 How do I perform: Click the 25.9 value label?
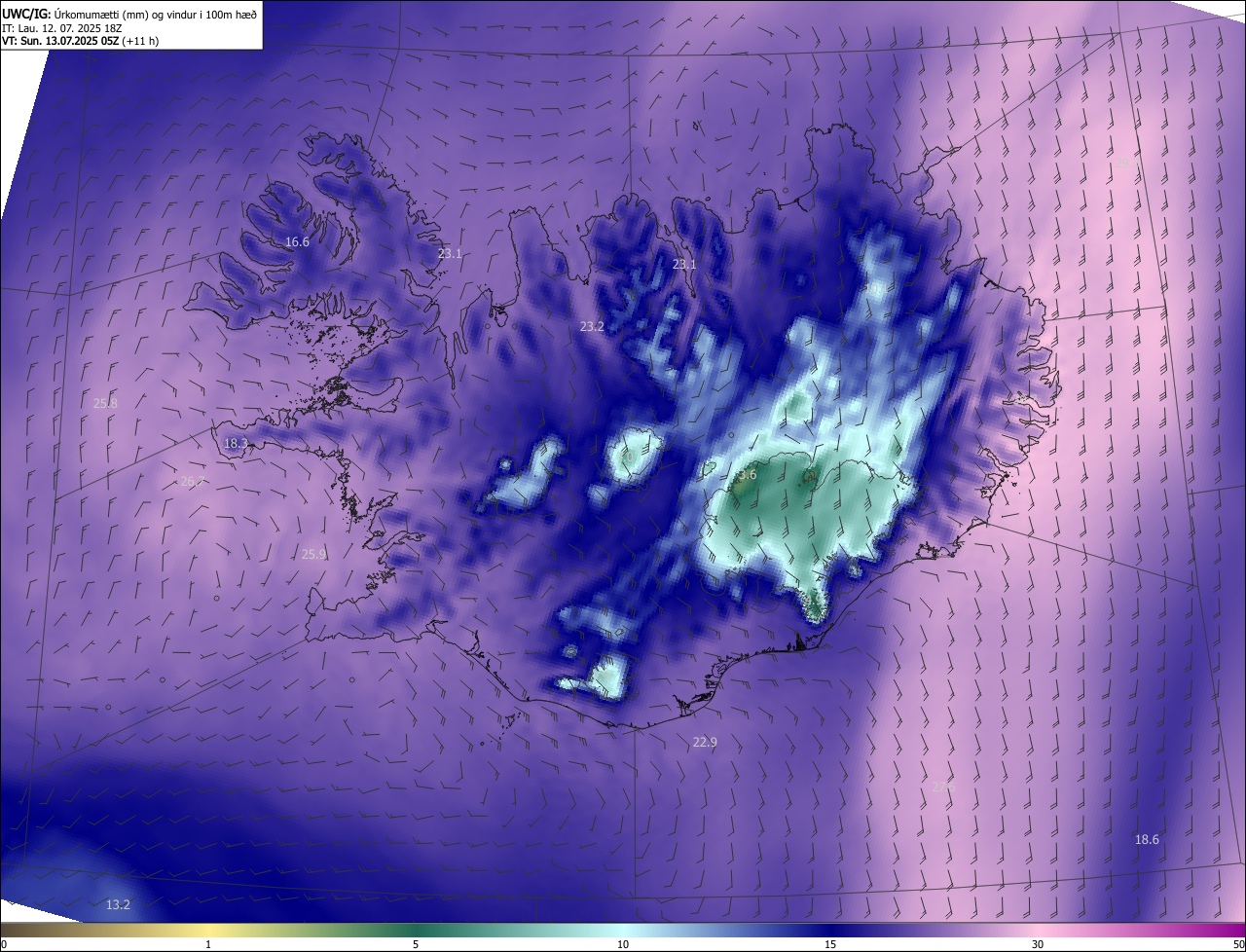(313, 555)
